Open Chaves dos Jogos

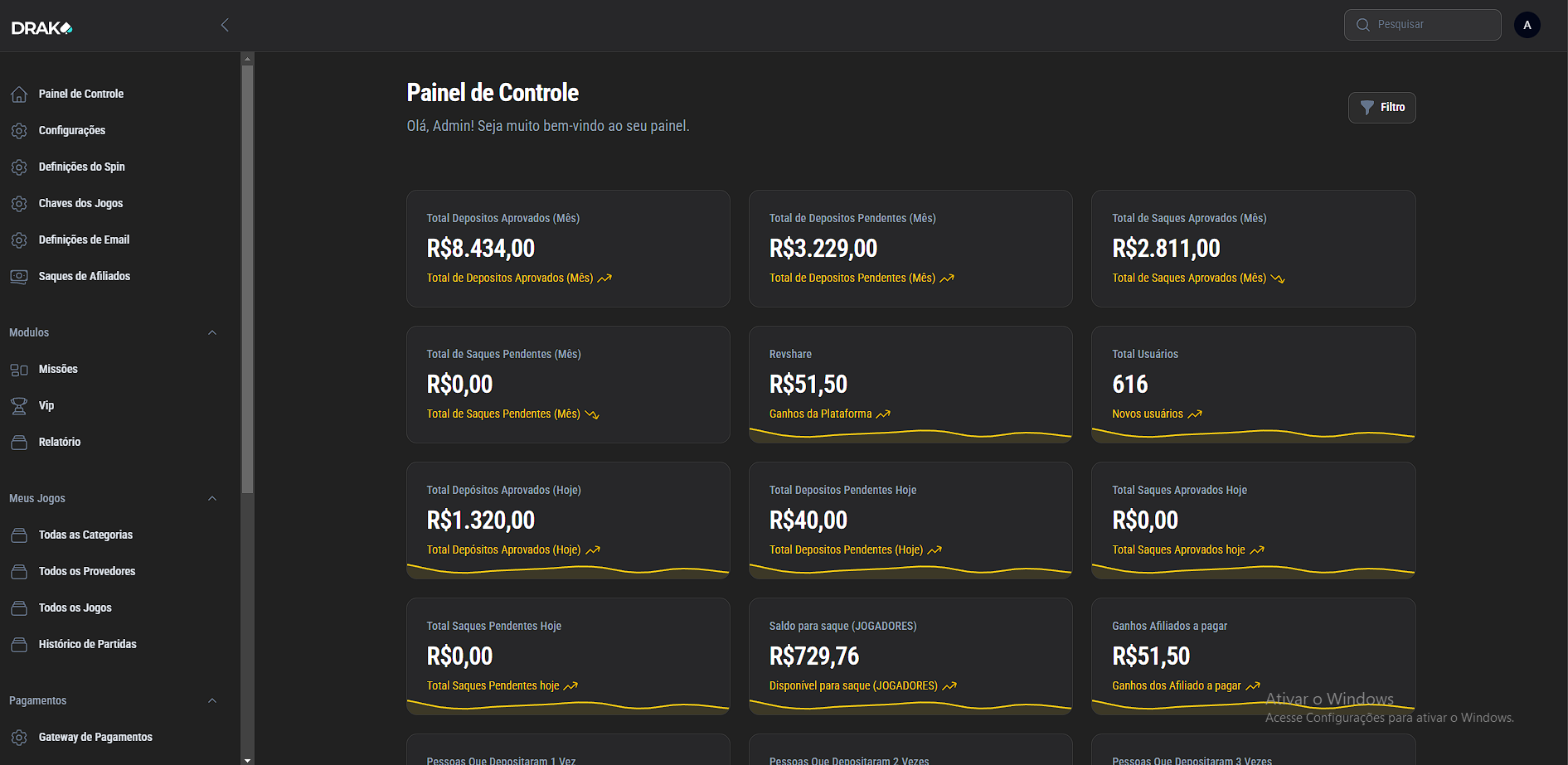[x=80, y=203]
